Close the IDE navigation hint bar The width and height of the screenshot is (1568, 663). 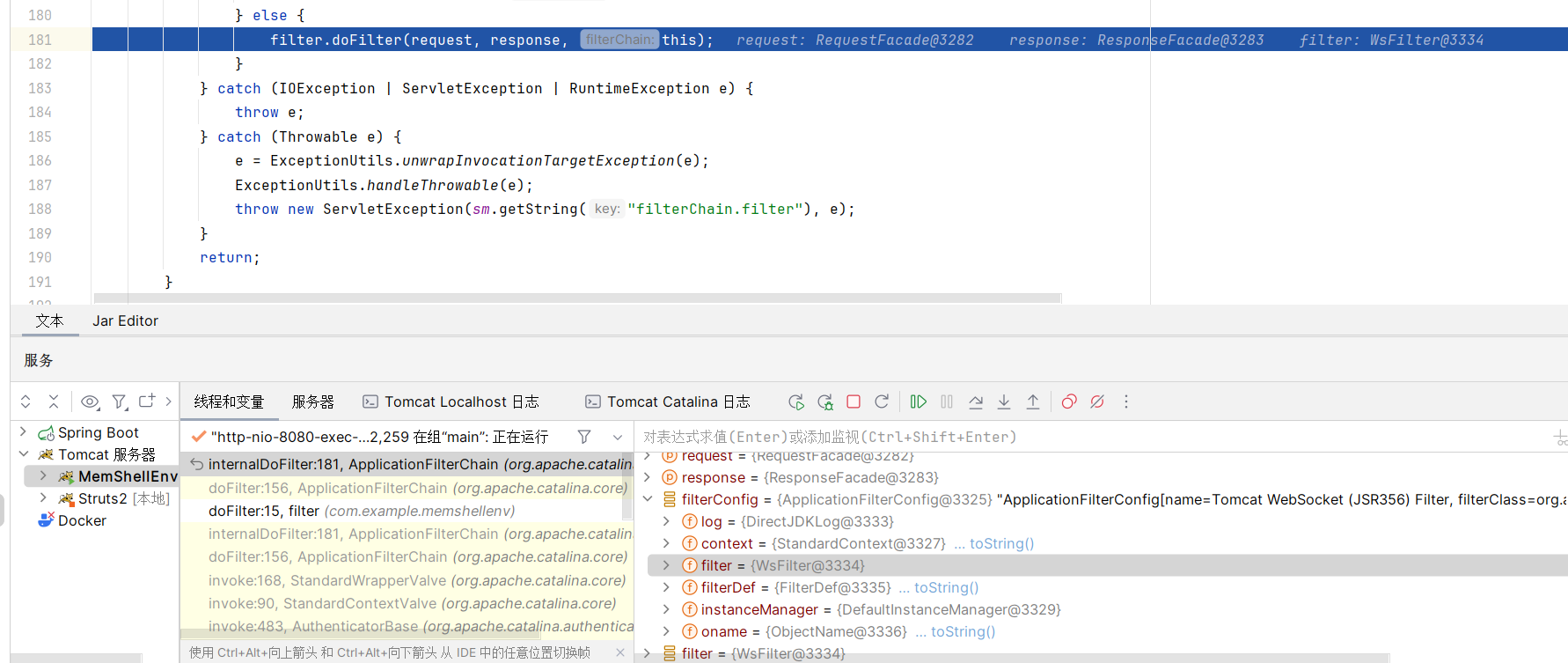click(620, 652)
